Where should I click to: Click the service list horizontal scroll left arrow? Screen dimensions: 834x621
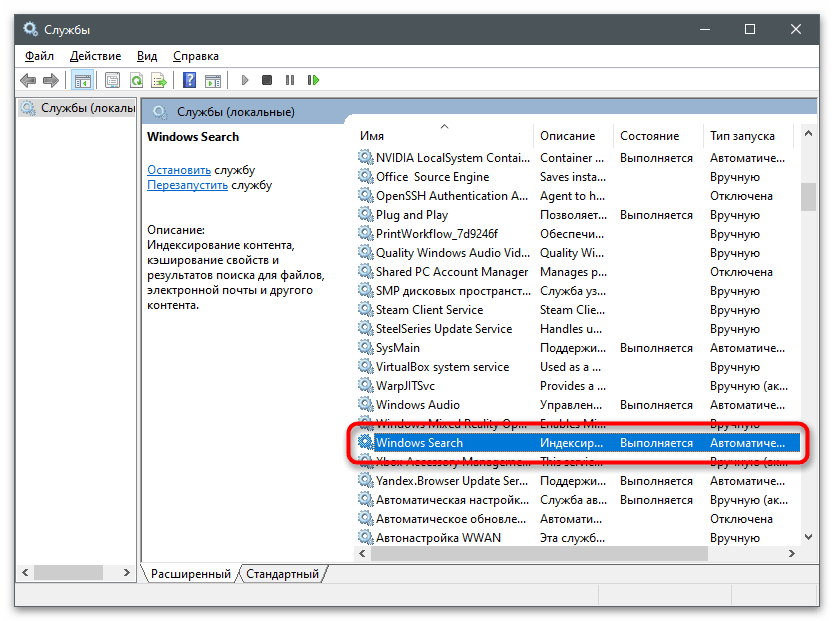tap(363, 553)
